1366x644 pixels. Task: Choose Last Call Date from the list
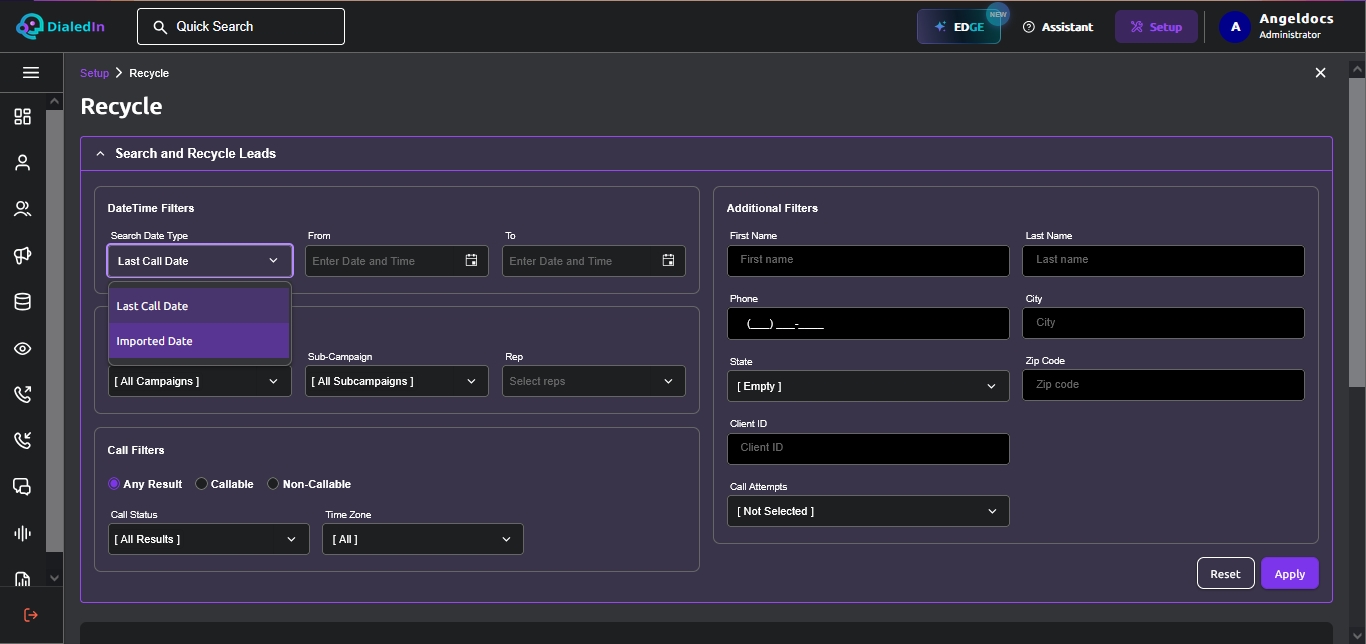coord(199,306)
